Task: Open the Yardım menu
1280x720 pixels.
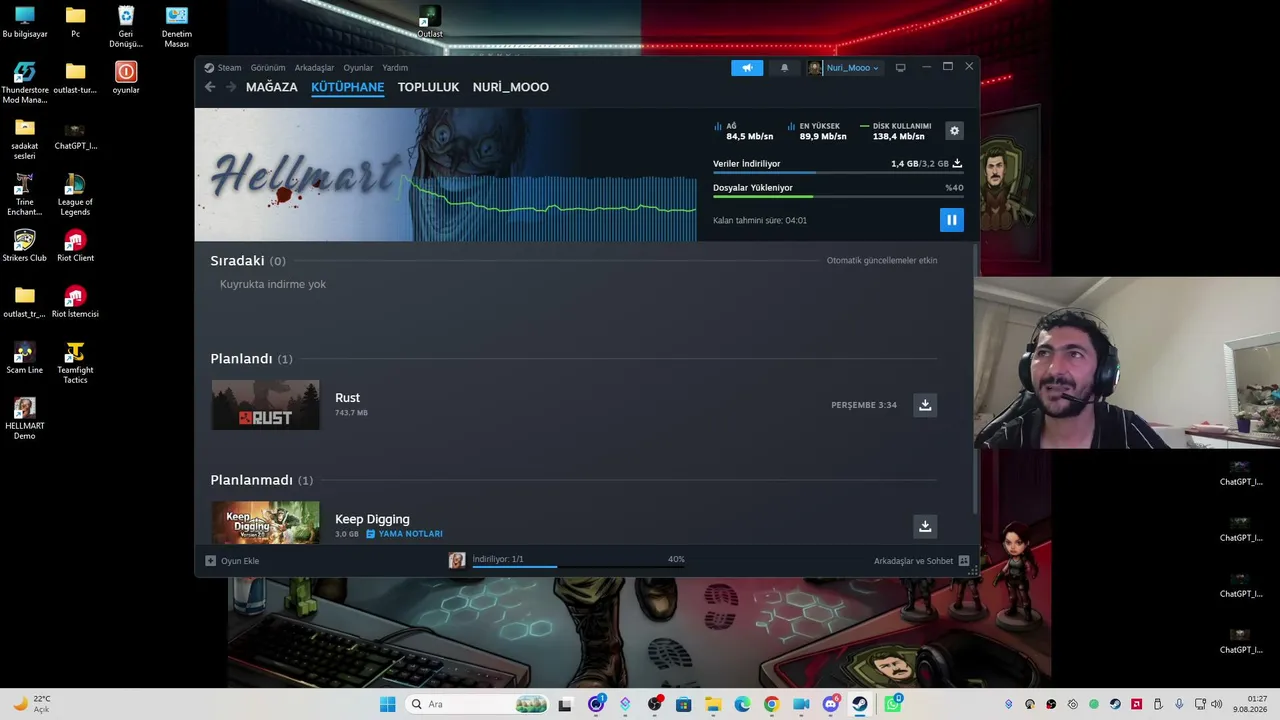Action: [x=395, y=68]
